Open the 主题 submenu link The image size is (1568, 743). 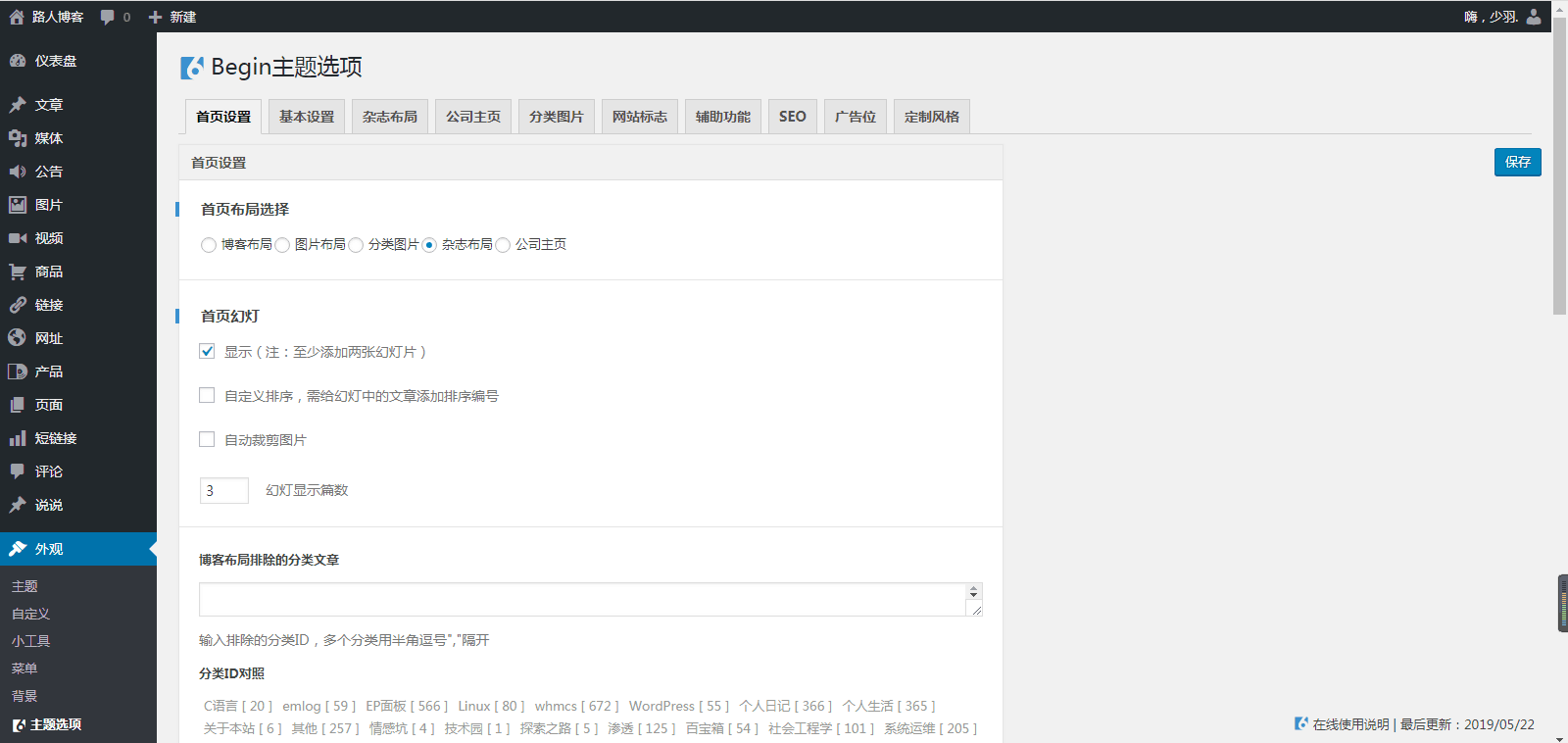coord(24,586)
